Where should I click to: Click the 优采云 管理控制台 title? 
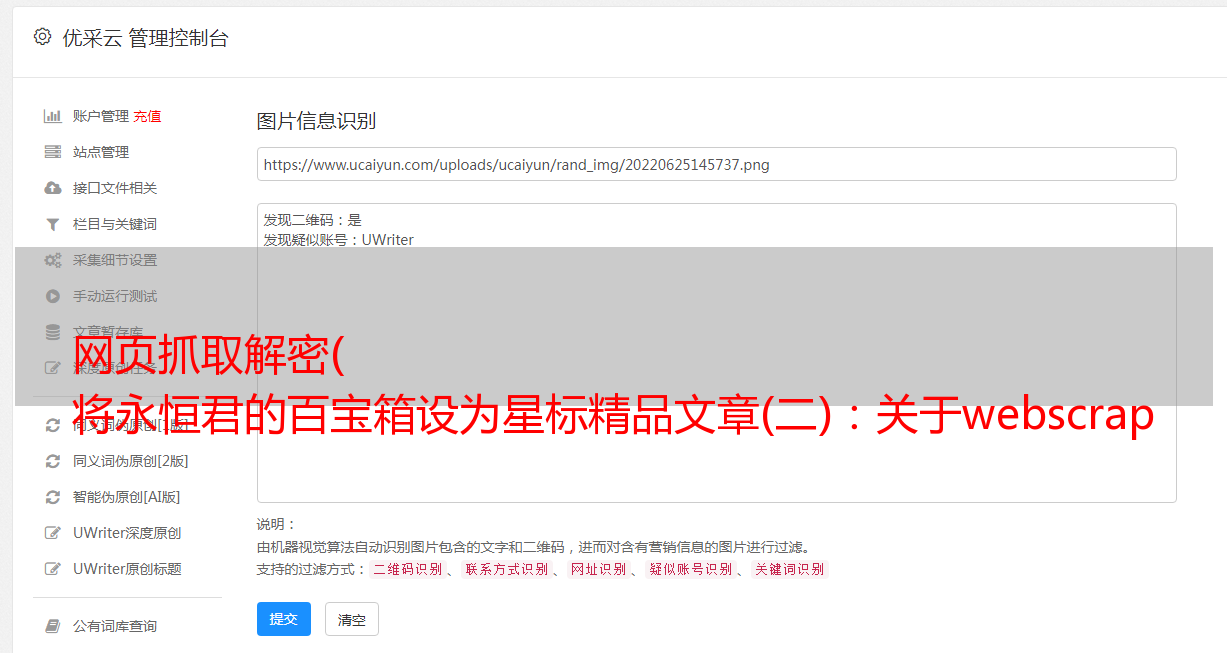pos(145,38)
